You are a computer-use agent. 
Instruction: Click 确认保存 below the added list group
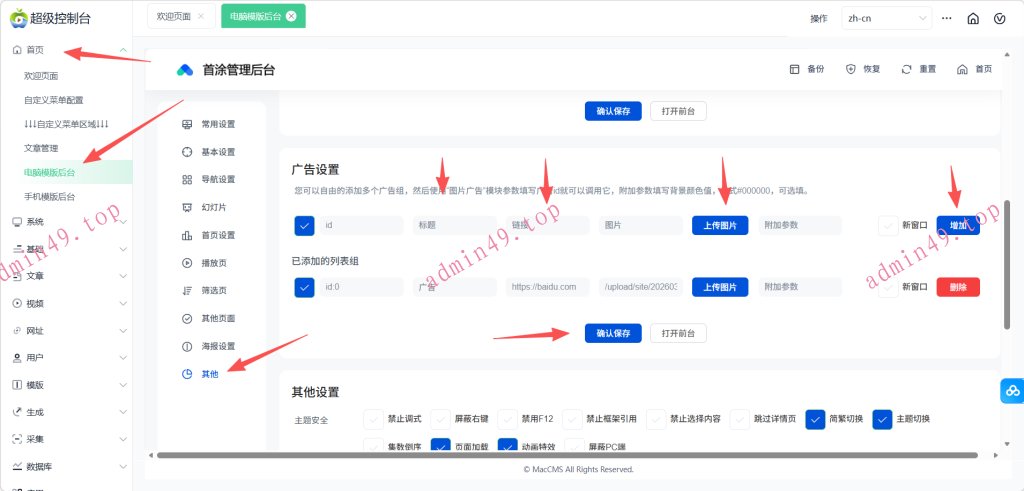(x=612, y=333)
